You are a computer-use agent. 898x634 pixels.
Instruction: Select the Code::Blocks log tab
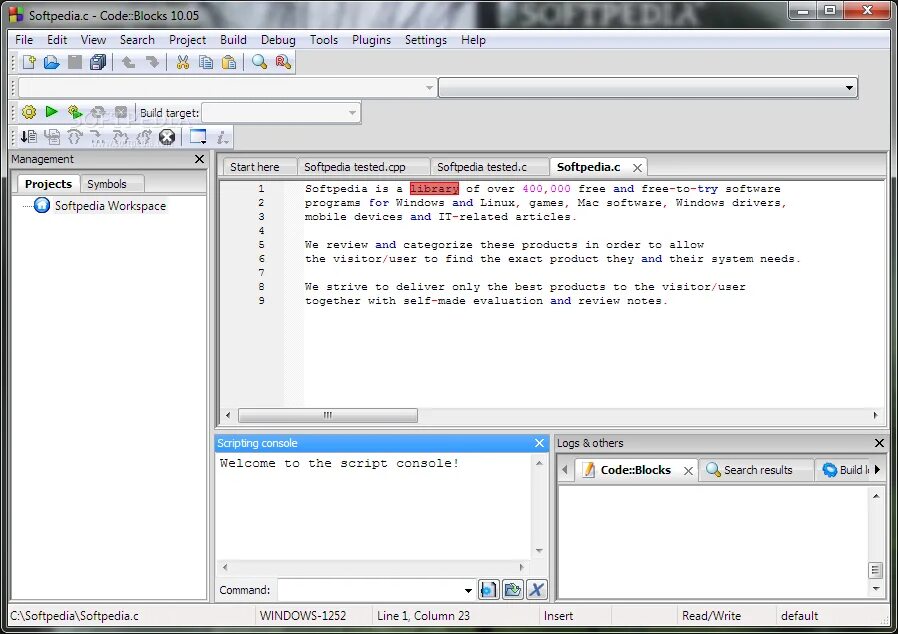pos(635,470)
